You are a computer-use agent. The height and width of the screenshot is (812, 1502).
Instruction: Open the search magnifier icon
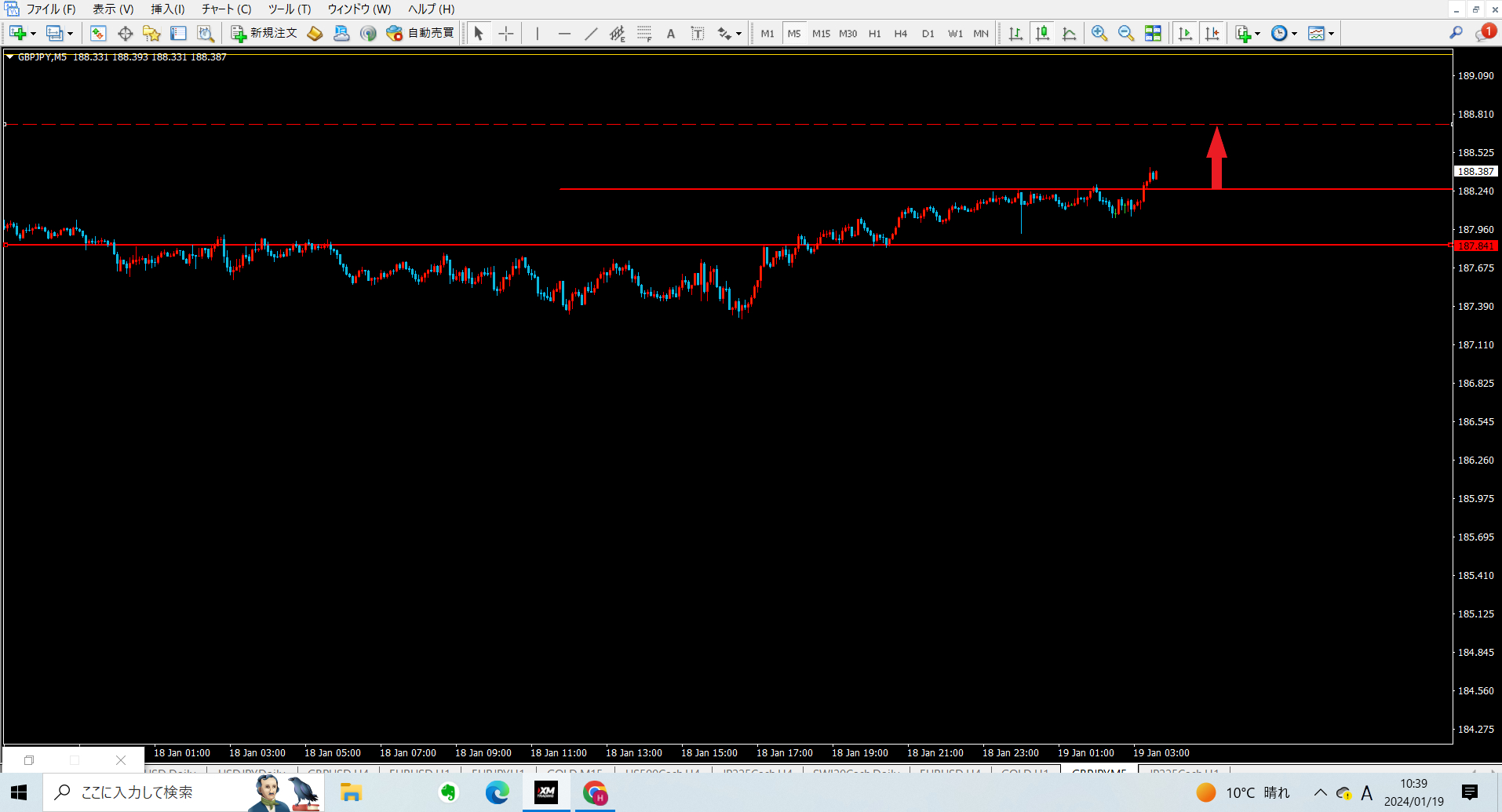click(1456, 33)
